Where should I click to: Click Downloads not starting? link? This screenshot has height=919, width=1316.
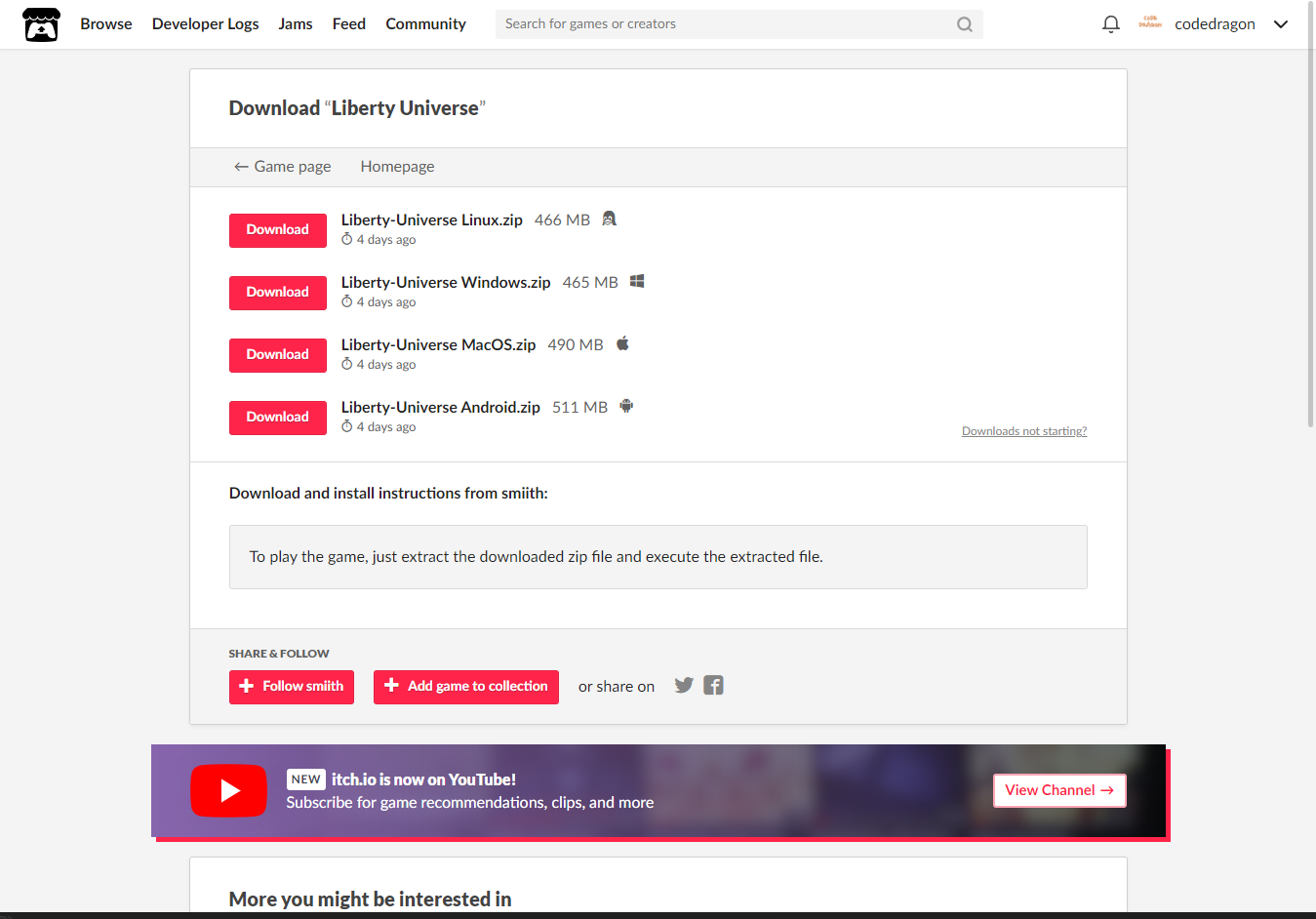(x=1024, y=431)
